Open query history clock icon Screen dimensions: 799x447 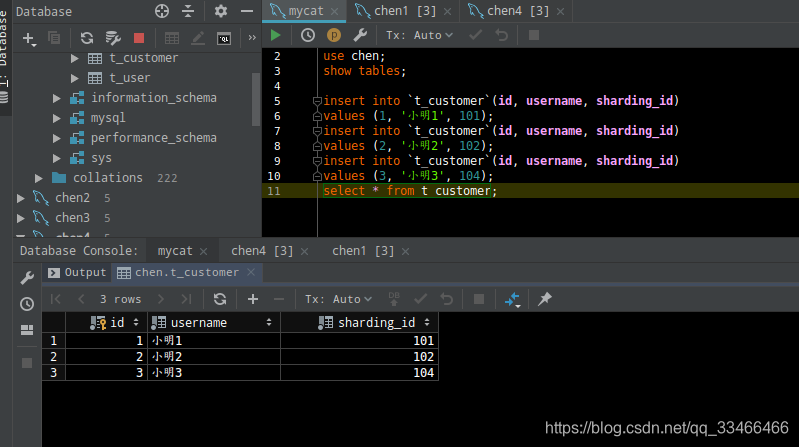point(307,35)
